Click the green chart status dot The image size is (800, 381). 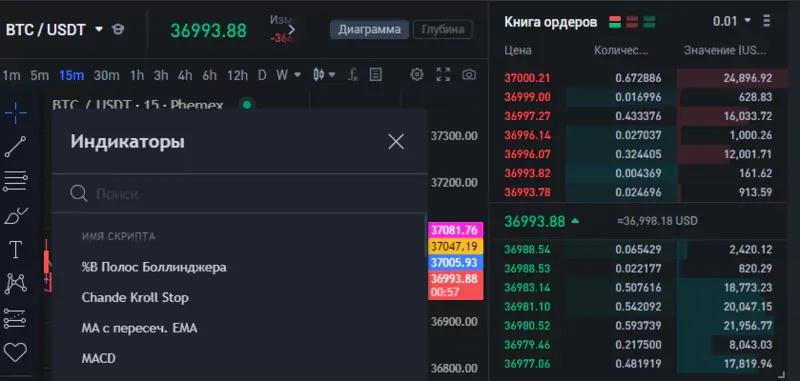pos(247,105)
